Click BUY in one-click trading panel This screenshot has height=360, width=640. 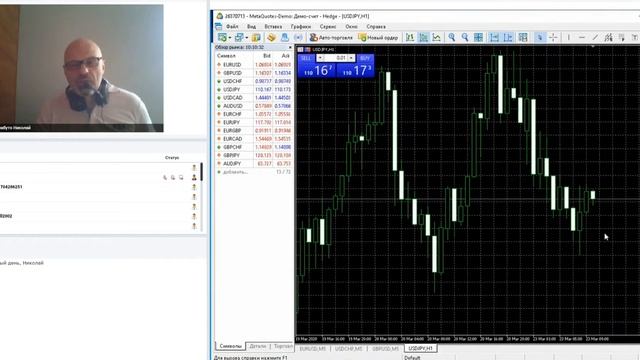[x=365, y=58]
